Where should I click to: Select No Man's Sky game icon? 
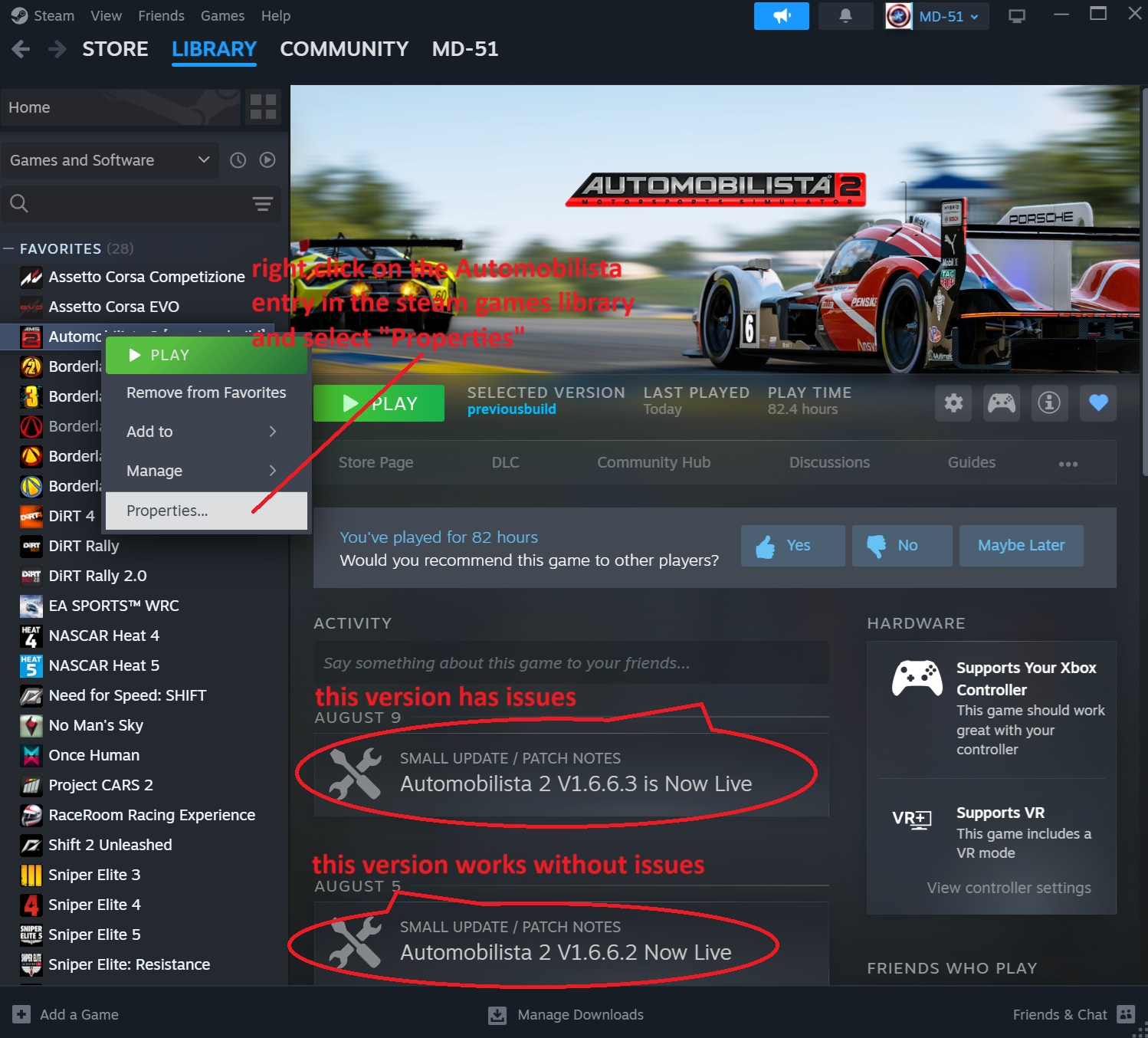pos(31,725)
